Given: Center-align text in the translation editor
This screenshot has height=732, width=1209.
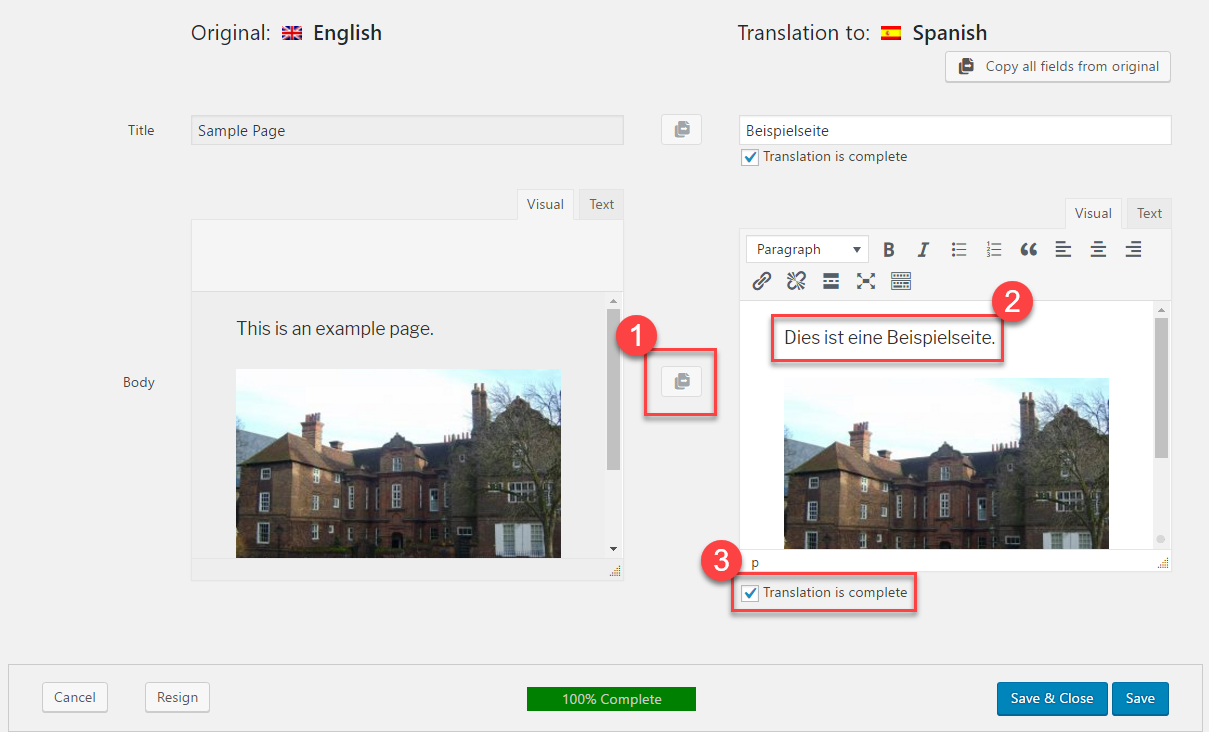Looking at the screenshot, I should click(x=1098, y=250).
